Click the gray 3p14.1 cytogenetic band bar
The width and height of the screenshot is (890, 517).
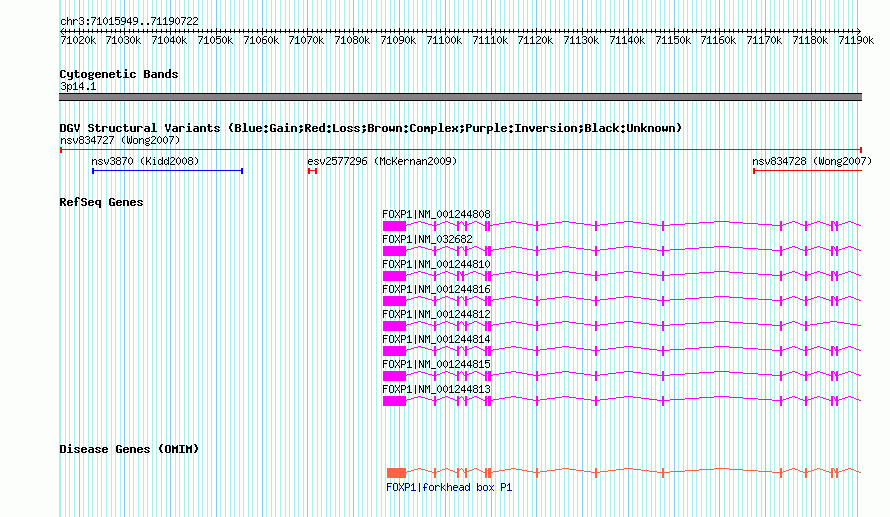(x=461, y=97)
